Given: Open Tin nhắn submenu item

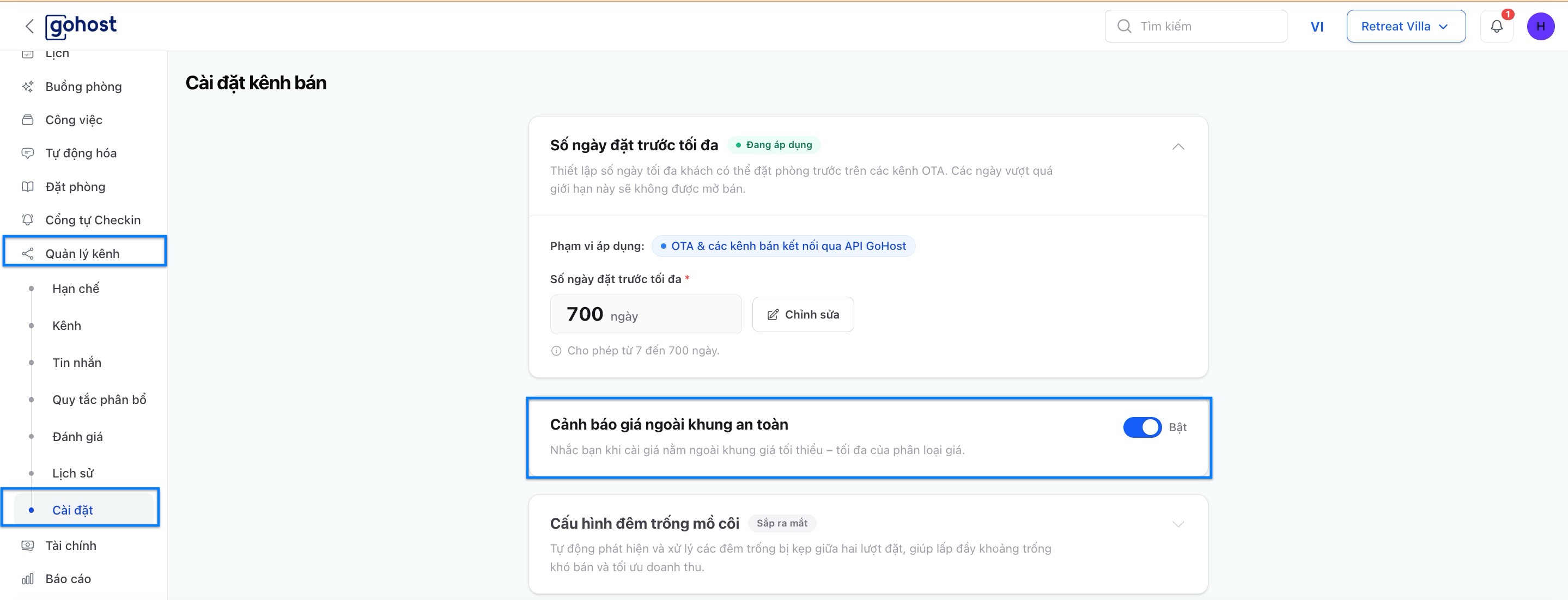Looking at the screenshot, I should pyautogui.click(x=77, y=363).
